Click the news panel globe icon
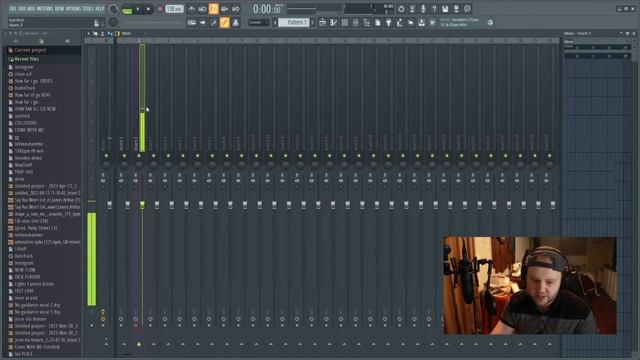Screen dimensions: 640x360 tap(490, 22)
